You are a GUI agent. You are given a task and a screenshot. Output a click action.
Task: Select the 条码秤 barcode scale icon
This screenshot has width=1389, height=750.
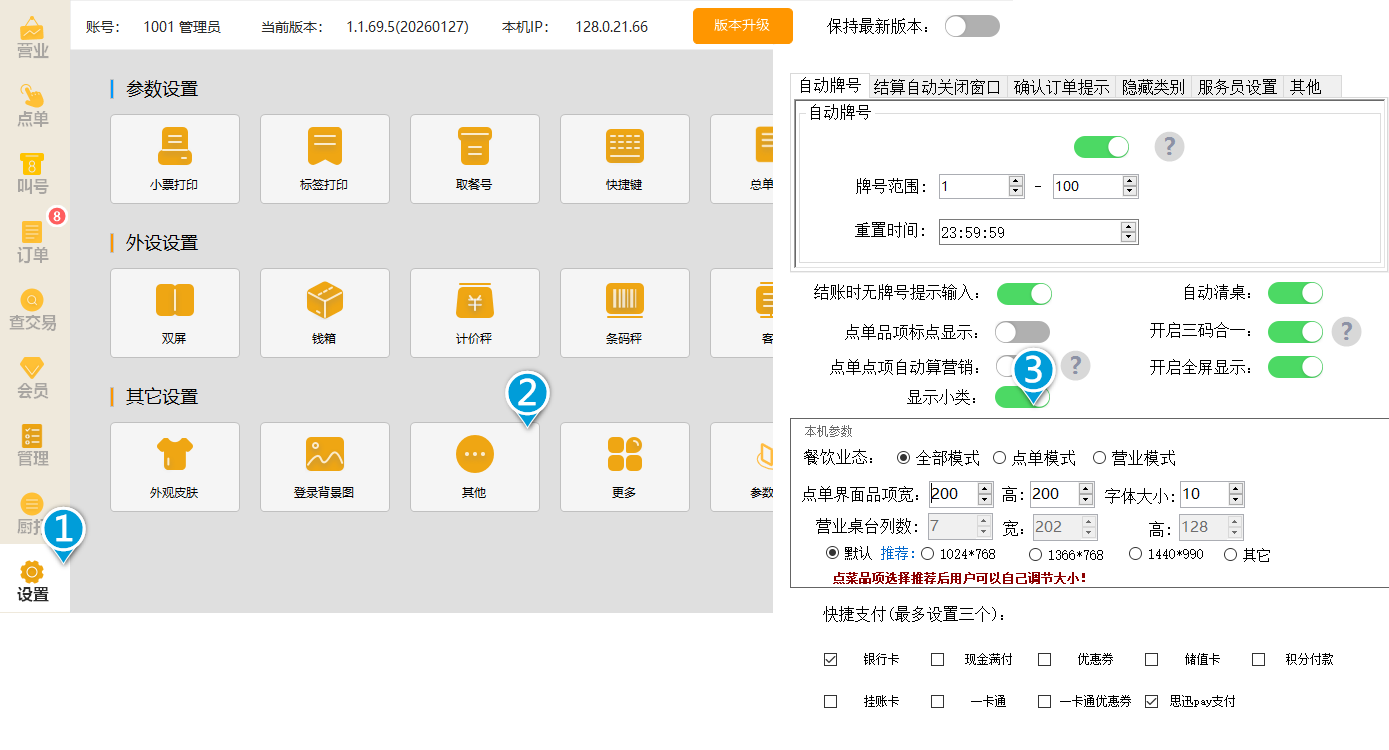(624, 313)
